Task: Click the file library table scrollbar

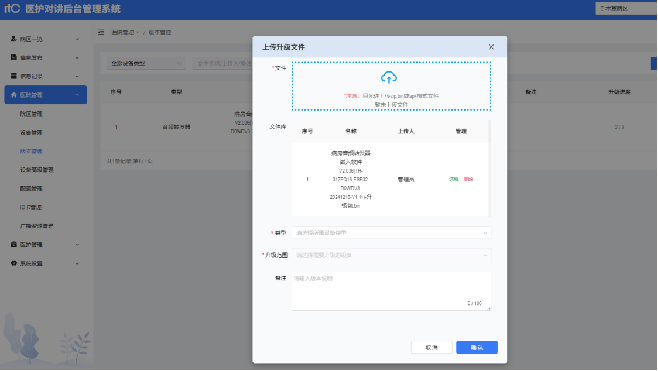Action: coord(490,168)
